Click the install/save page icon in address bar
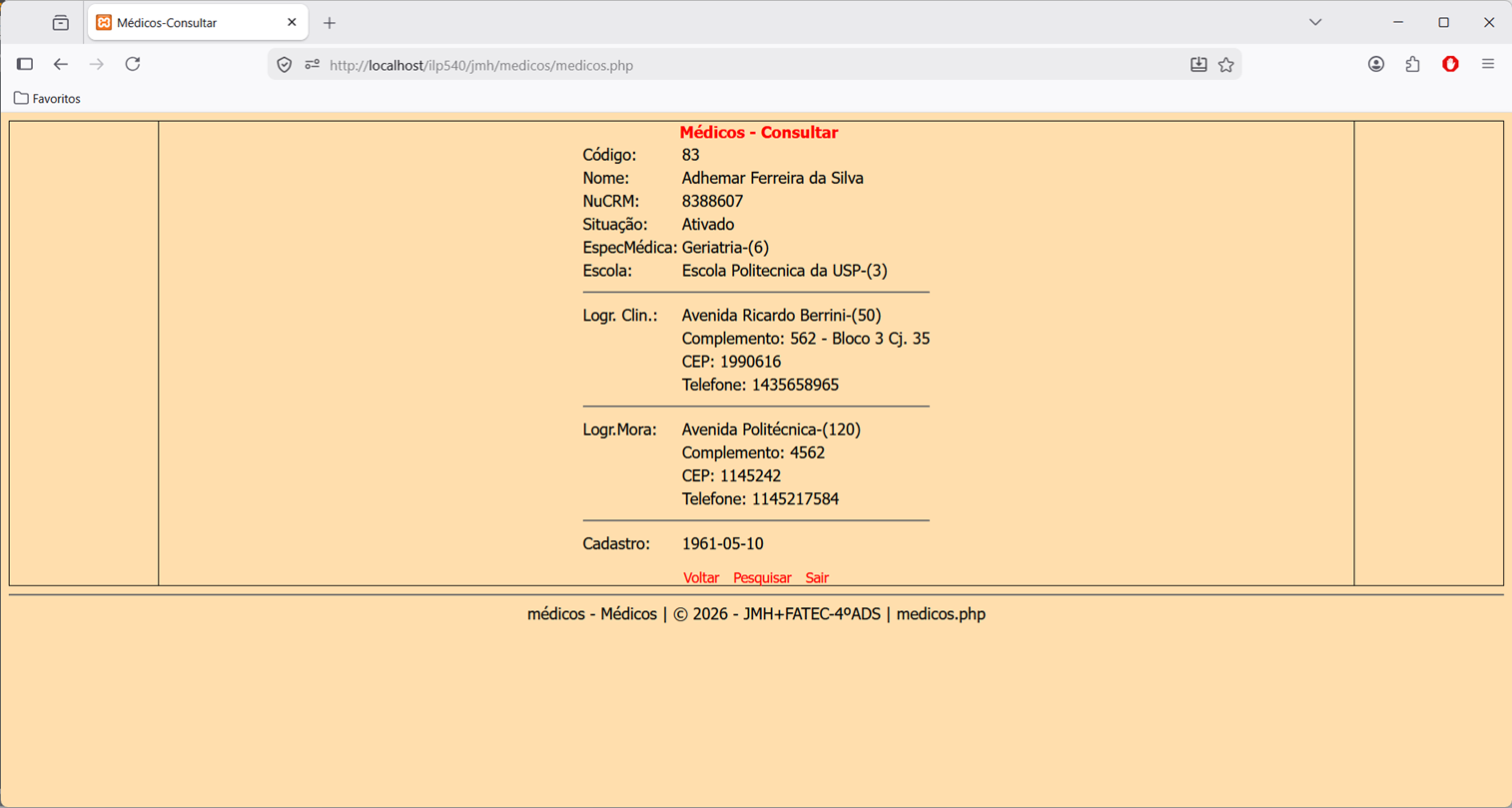 [1198, 65]
